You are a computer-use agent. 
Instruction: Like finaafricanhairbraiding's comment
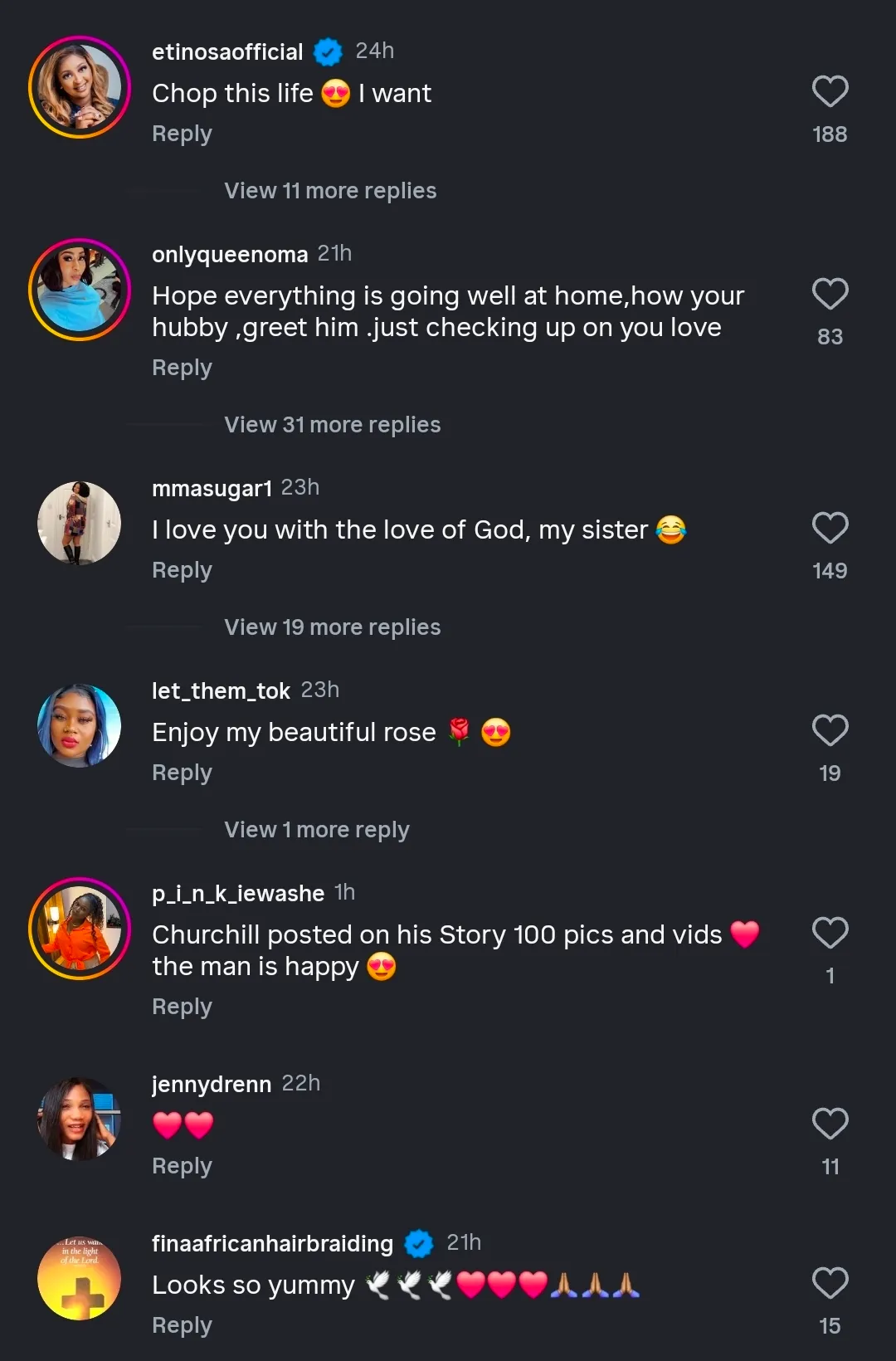click(x=830, y=1283)
